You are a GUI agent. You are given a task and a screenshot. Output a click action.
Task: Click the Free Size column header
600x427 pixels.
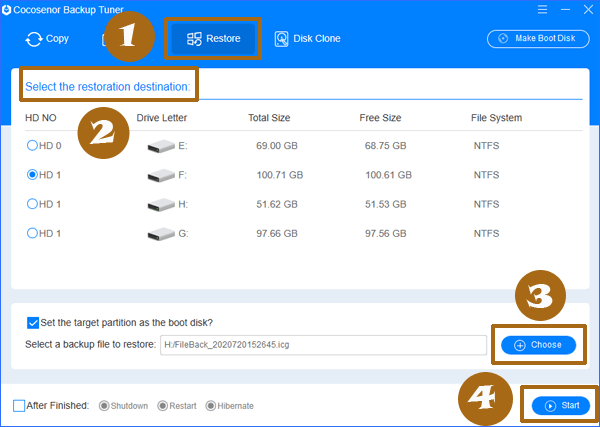tap(380, 118)
